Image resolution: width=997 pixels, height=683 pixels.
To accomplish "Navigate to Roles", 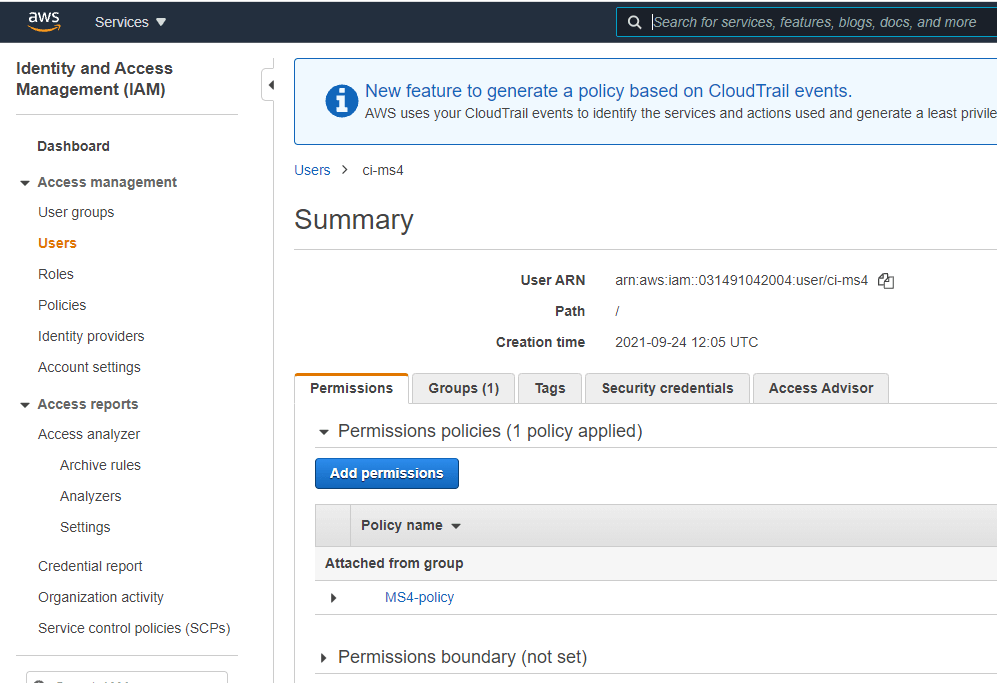I will point(56,274).
